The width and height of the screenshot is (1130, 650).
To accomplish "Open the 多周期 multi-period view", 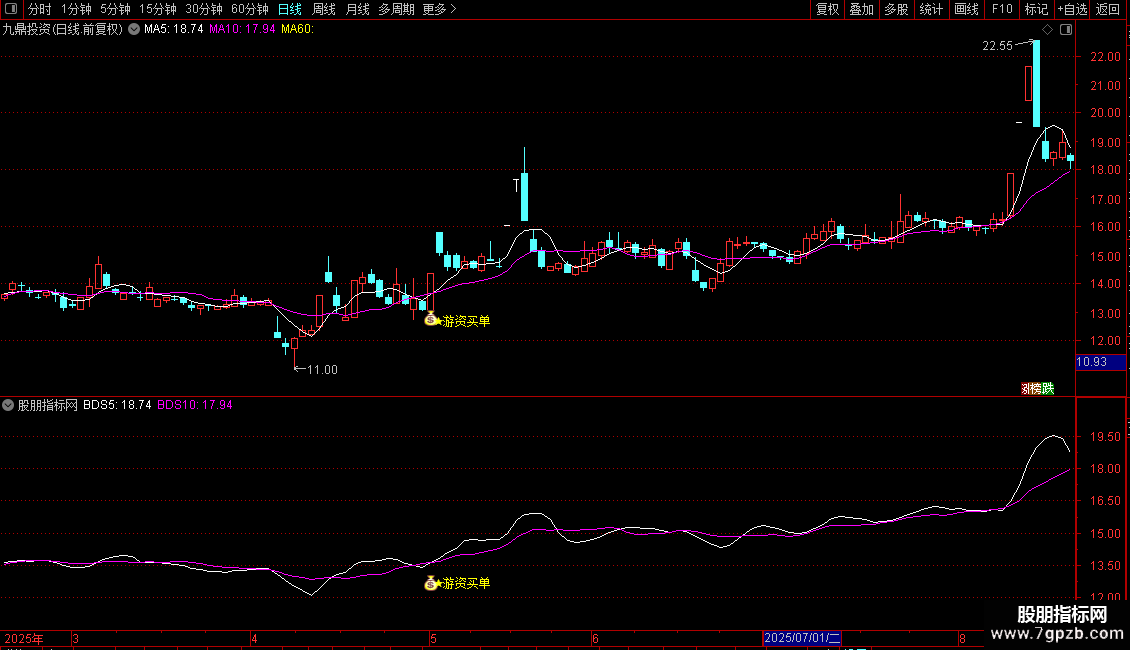I will tap(396, 9).
